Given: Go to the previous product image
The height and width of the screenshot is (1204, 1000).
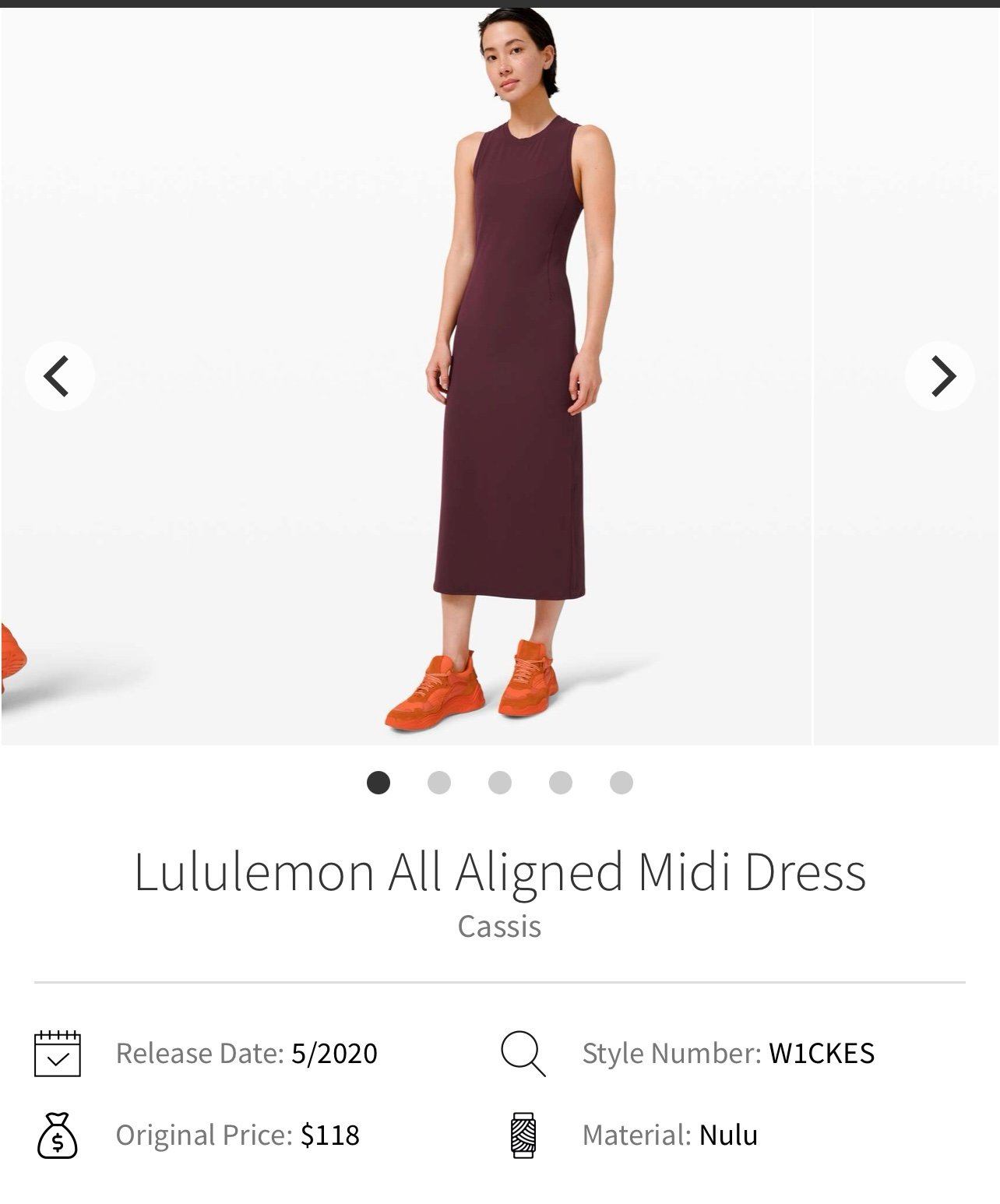Looking at the screenshot, I should (60, 376).
